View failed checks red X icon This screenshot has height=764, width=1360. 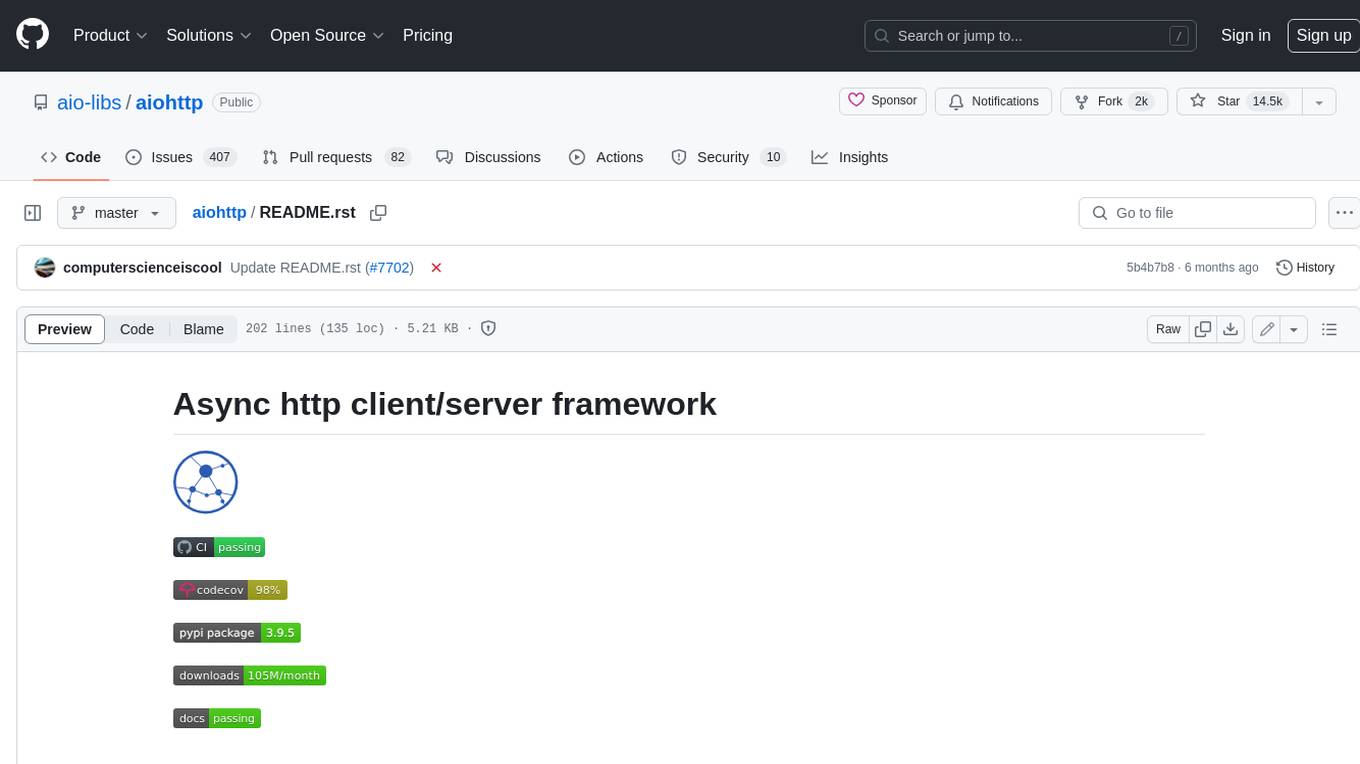pyautogui.click(x=436, y=267)
